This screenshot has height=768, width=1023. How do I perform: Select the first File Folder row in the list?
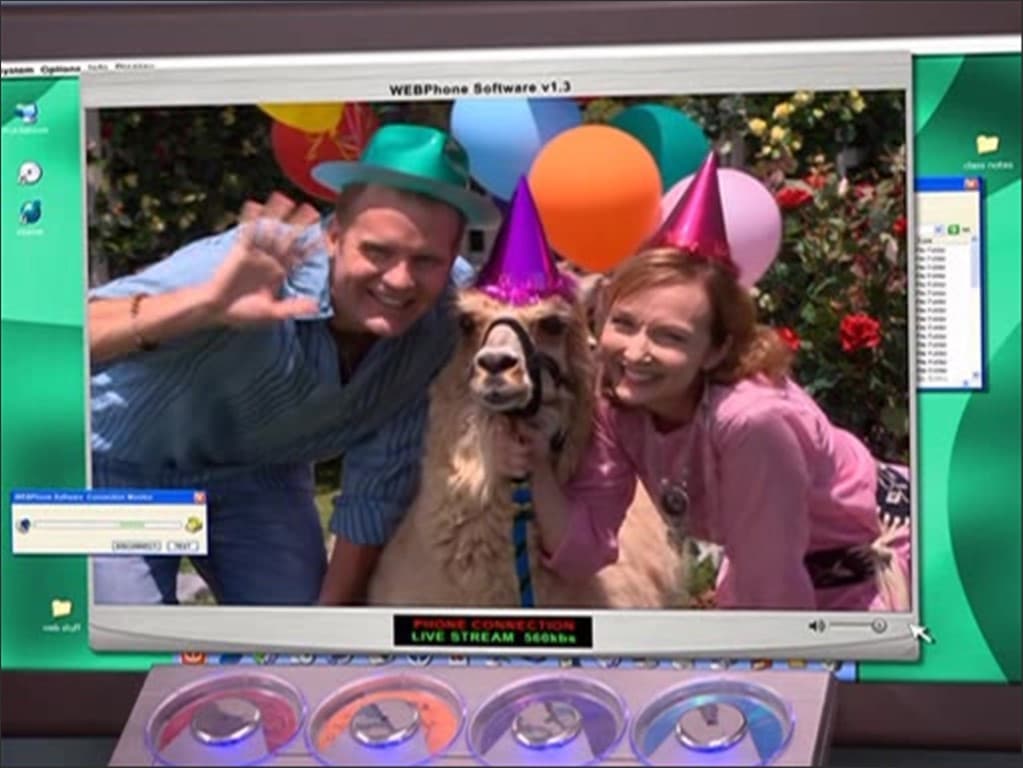tap(931, 250)
